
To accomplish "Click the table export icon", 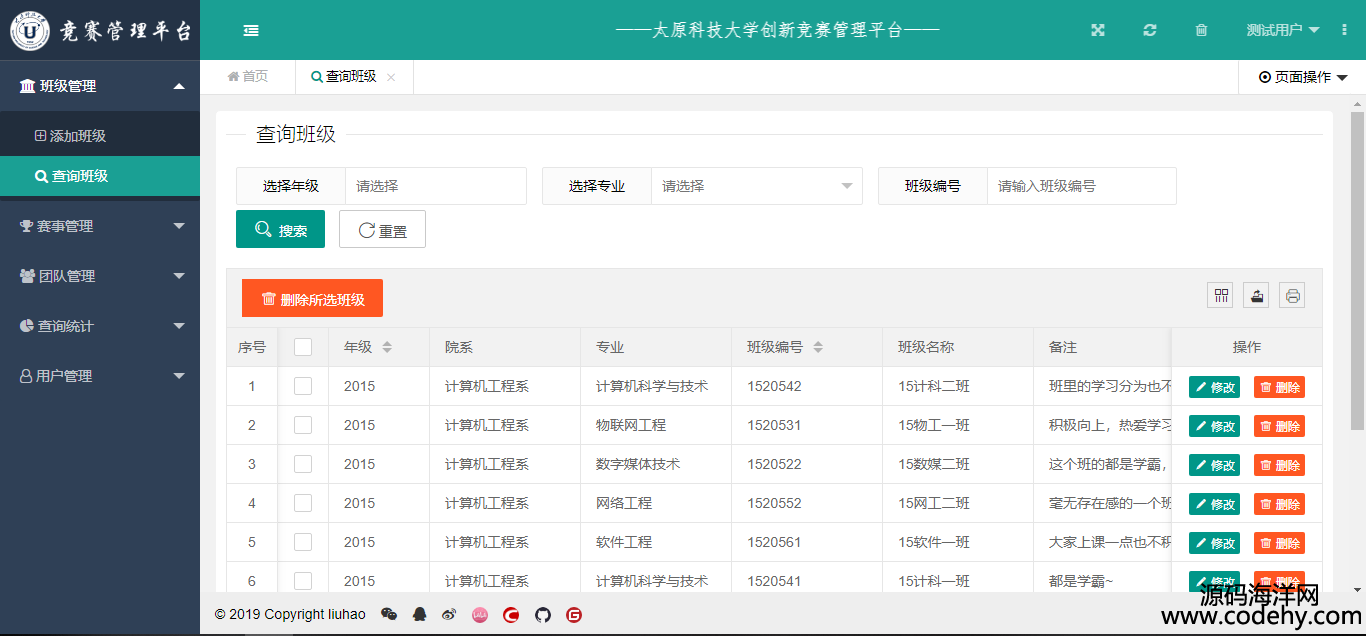I will 1257,295.
